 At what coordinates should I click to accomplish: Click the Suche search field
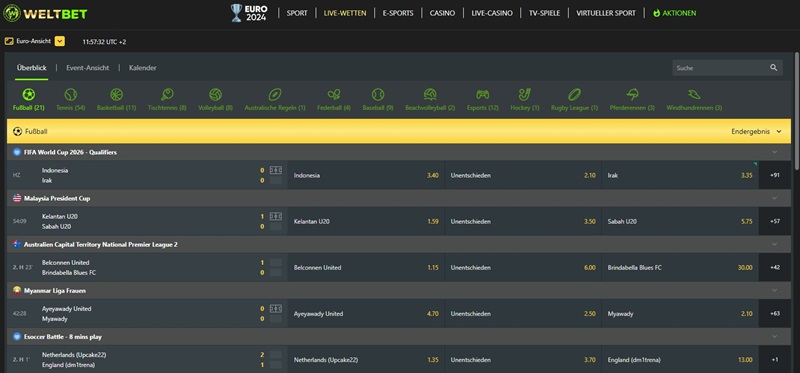point(727,68)
